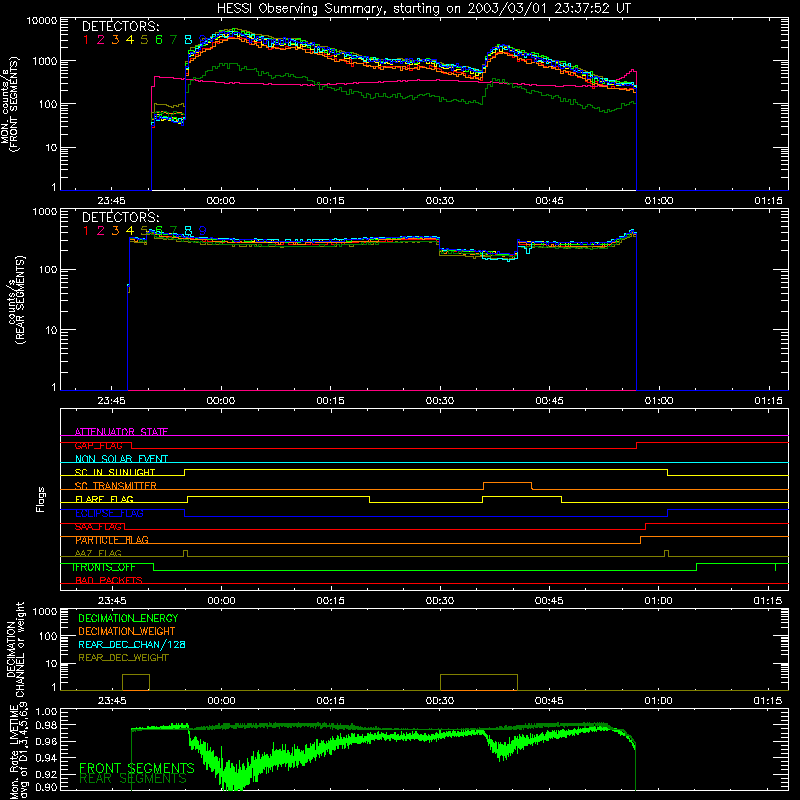Click the 00:45 time label under decimation plot
The height and width of the screenshot is (800, 800).
[549, 701]
